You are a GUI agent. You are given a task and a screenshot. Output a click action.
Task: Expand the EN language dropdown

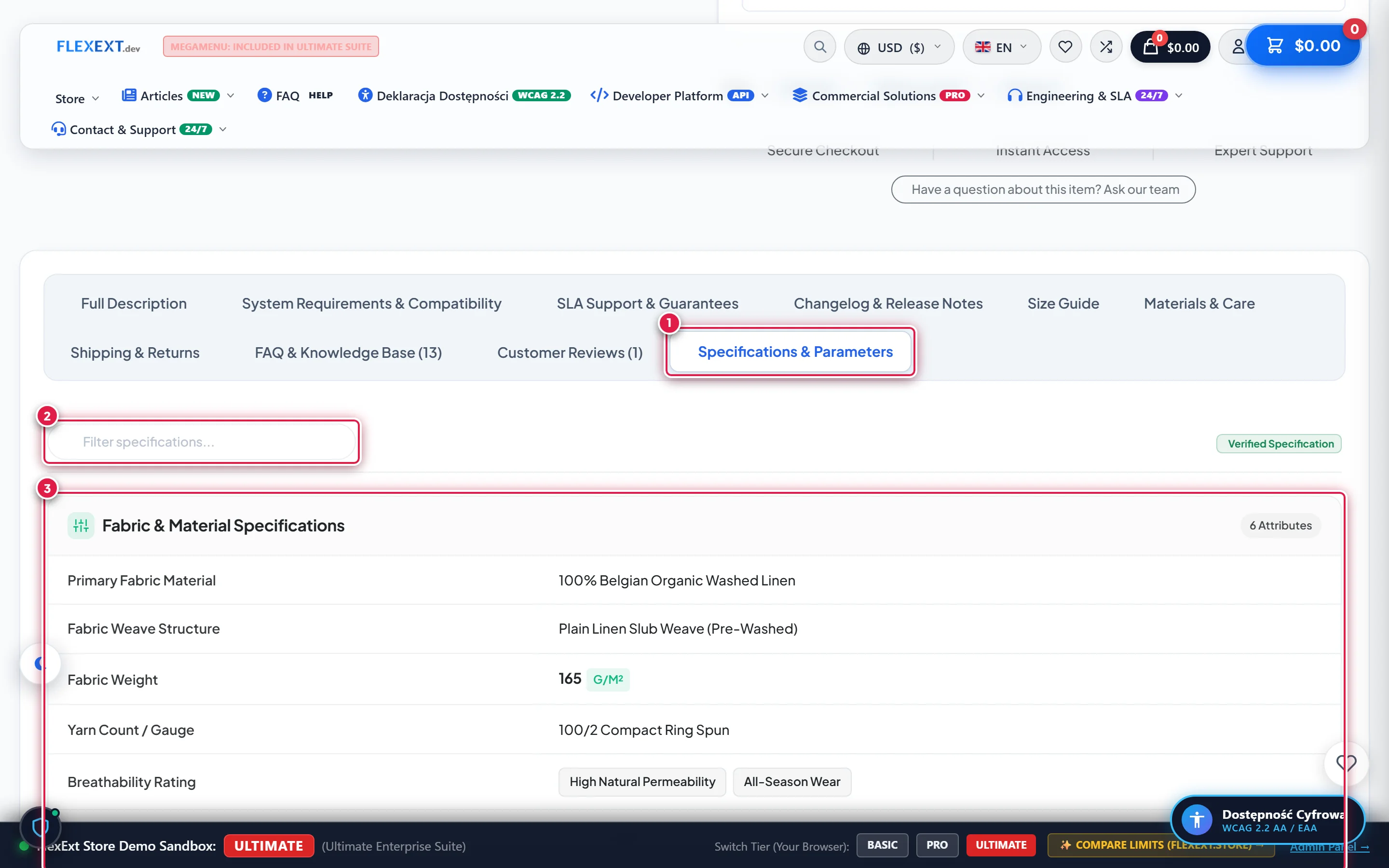click(x=1002, y=47)
